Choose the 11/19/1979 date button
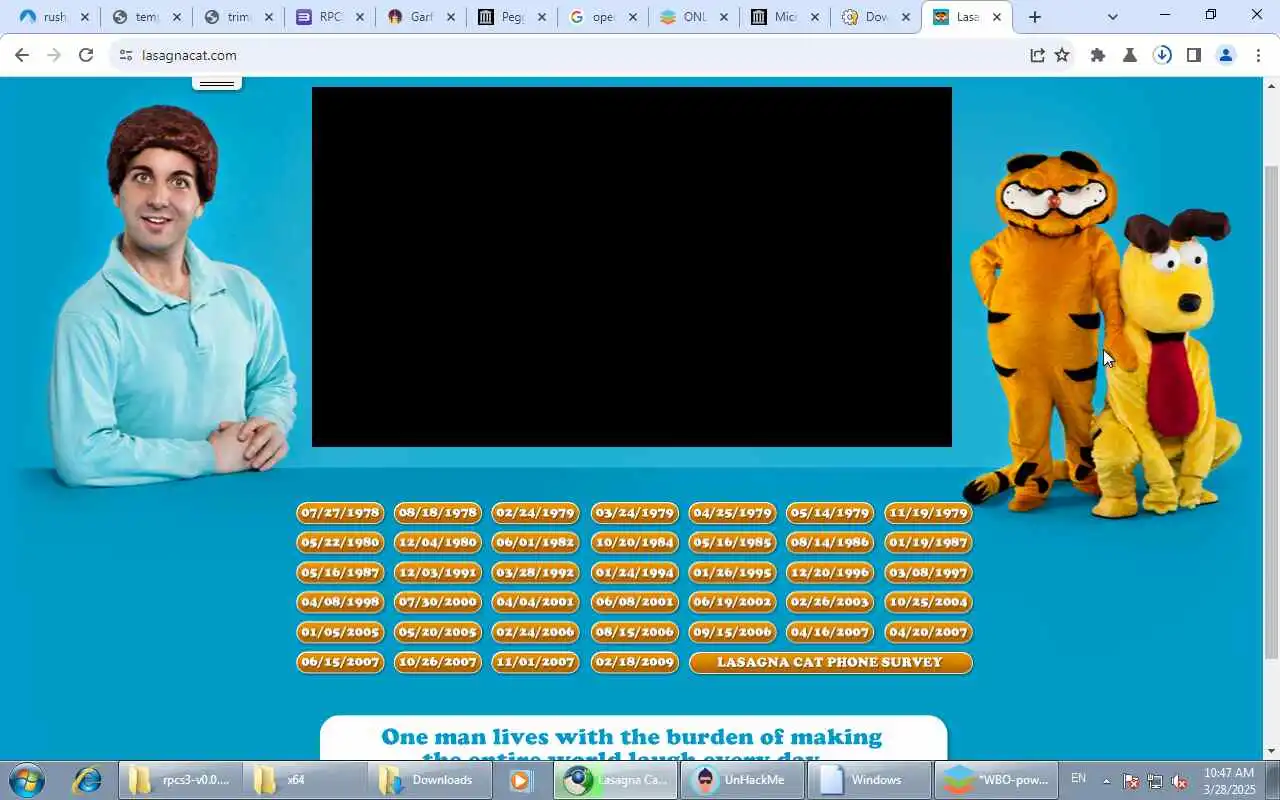This screenshot has height=800, width=1280. click(928, 513)
